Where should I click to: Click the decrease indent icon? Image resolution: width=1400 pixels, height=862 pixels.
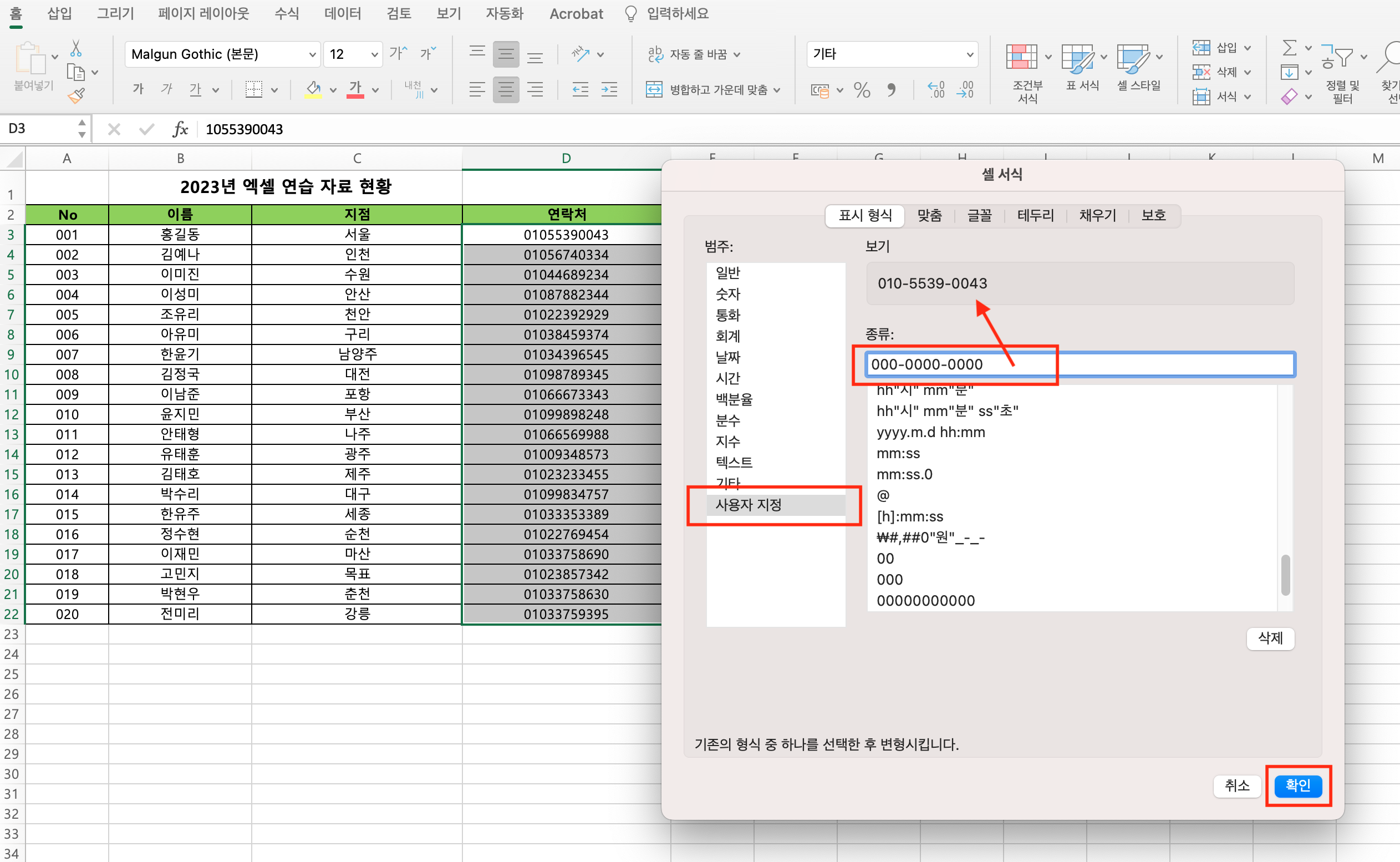tap(580, 89)
